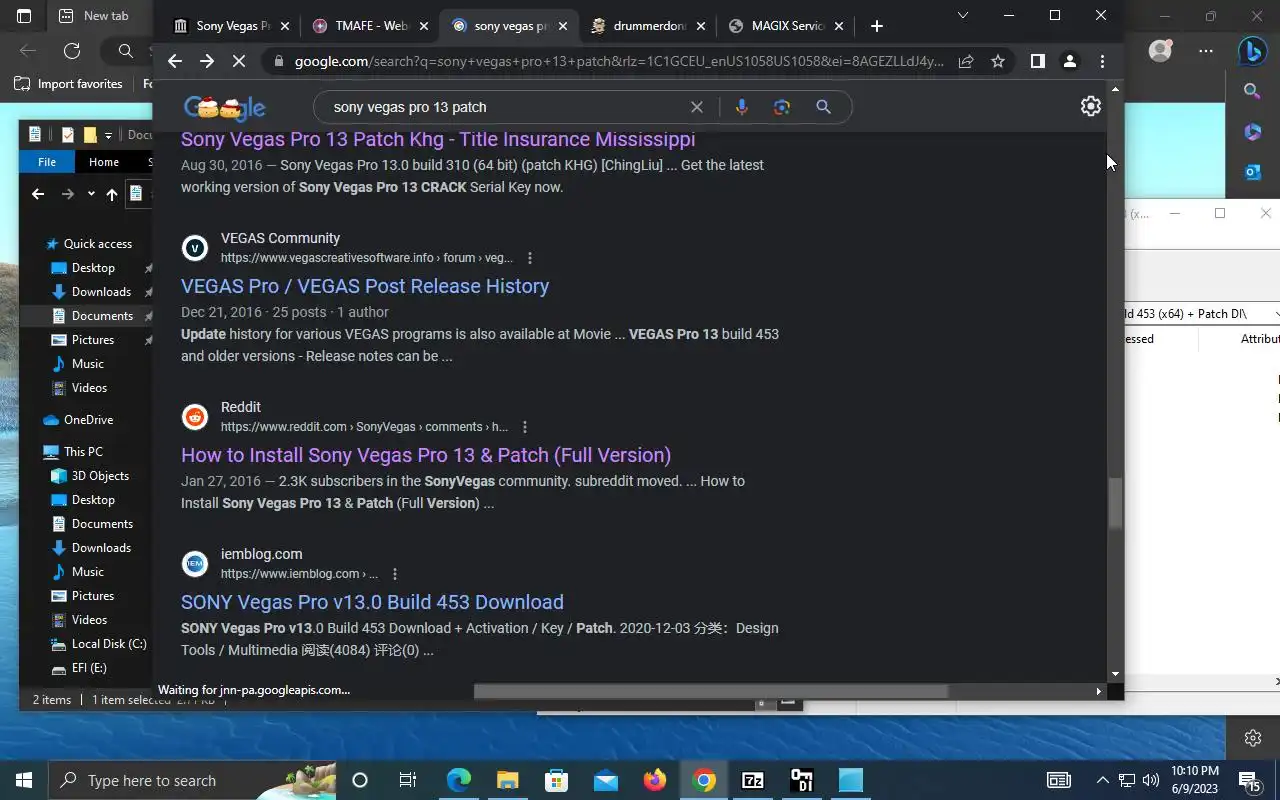1280x800 pixels.
Task: Open 7-Zip from taskbar
Action: tap(753, 780)
